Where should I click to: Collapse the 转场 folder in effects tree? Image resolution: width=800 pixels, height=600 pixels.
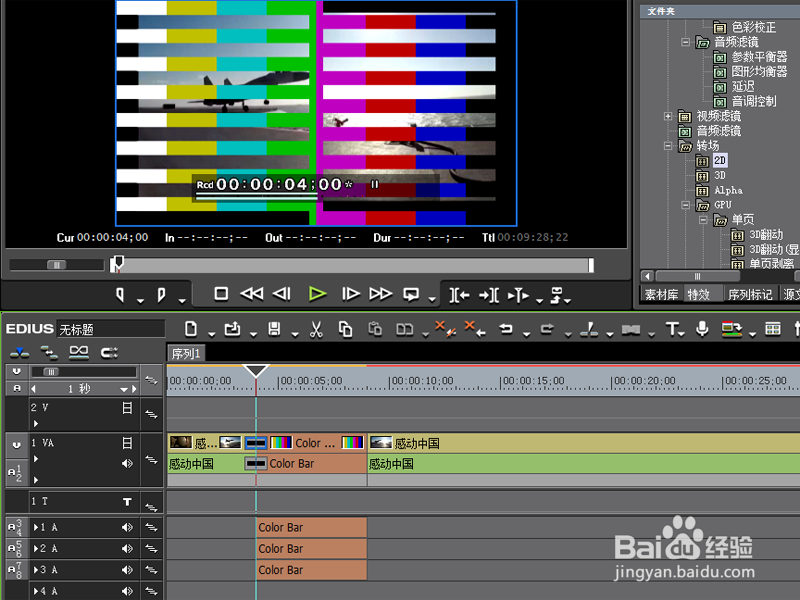pos(668,146)
